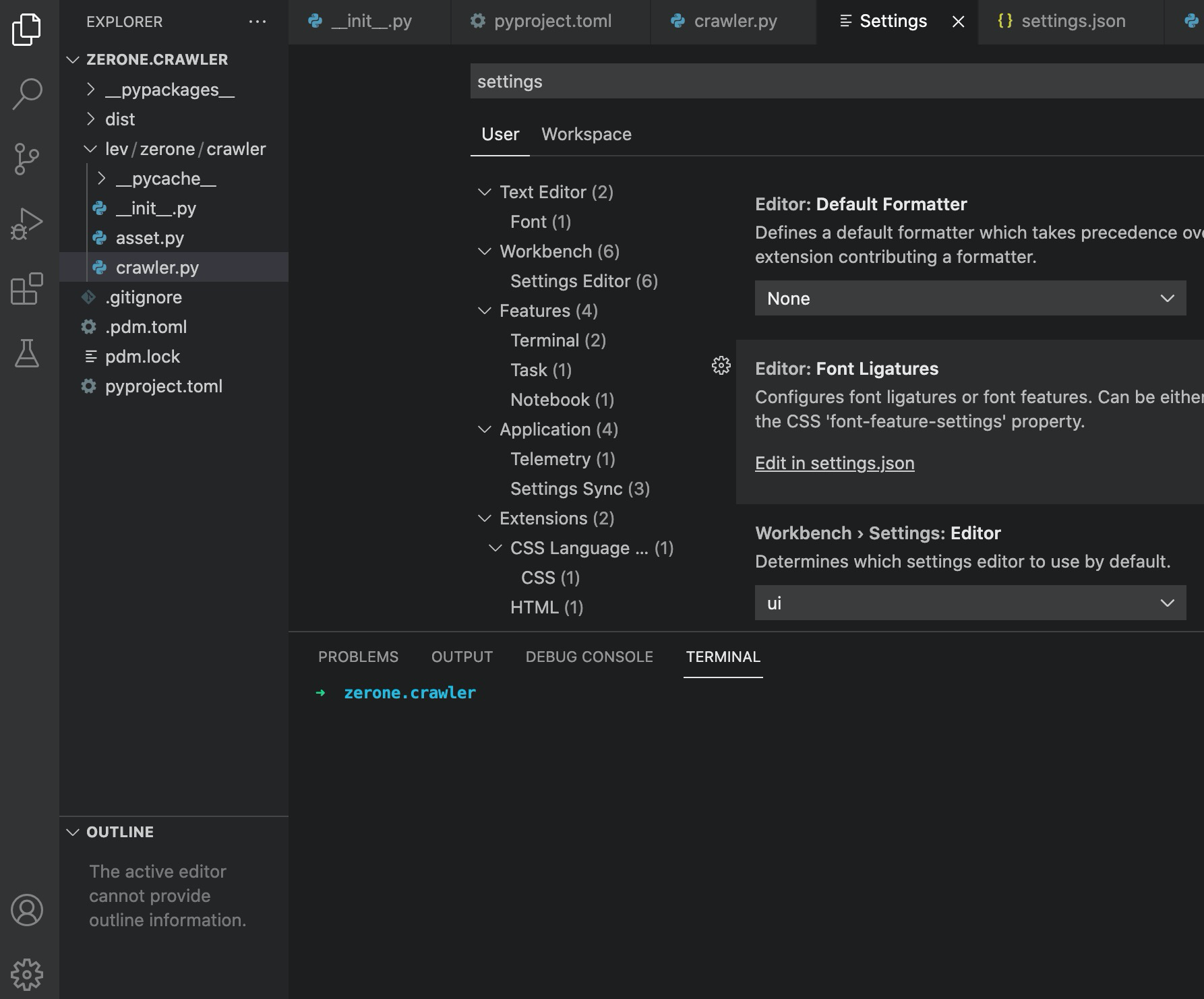Screen dimensions: 1204x999
Task: Click the Accounts icon in activity bar
Action: [27, 910]
